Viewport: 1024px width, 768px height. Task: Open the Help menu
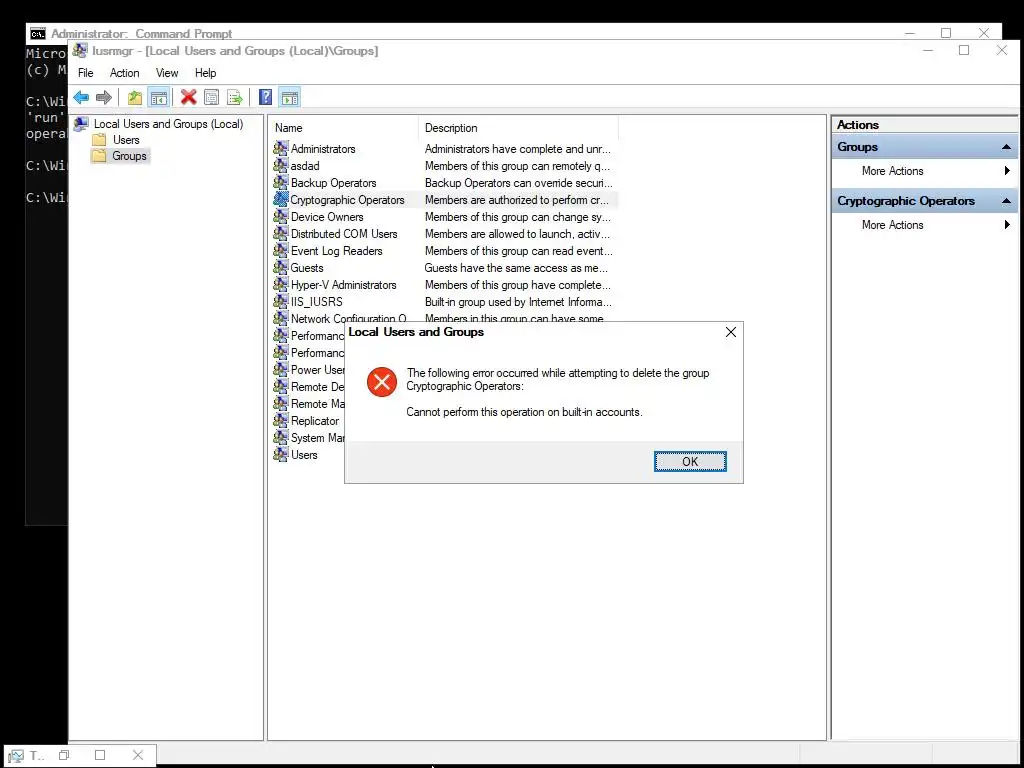pyautogui.click(x=205, y=73)
